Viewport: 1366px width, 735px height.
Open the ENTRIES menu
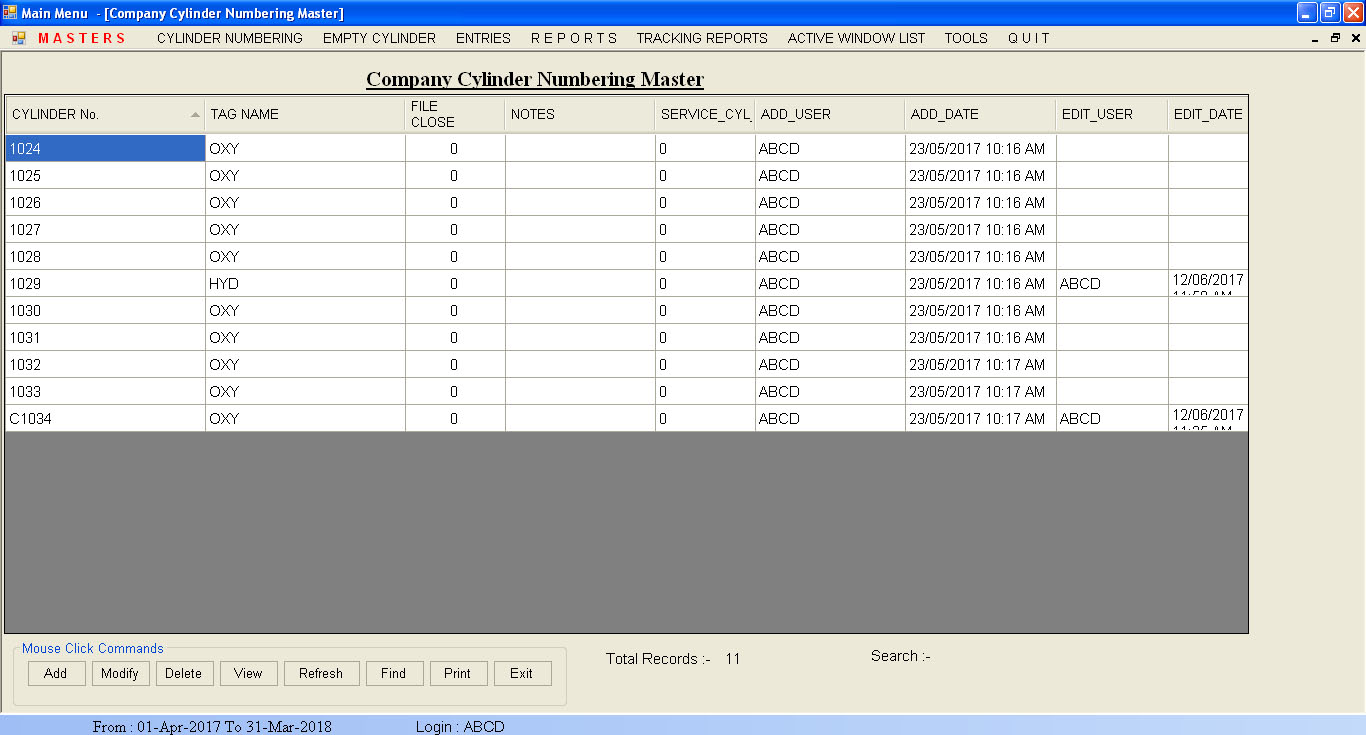pyautogui.click(x=483, y=38)
